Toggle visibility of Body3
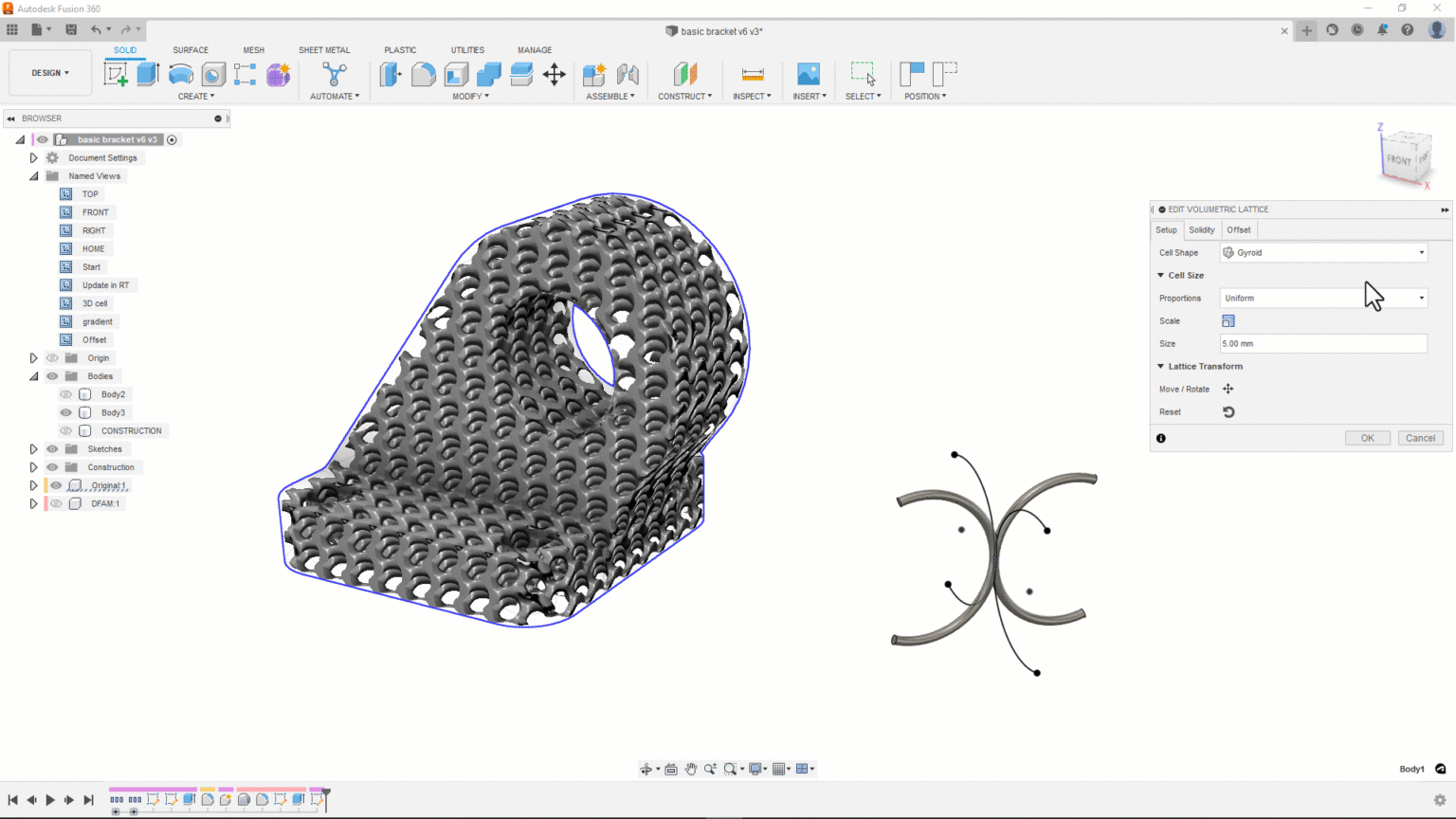This screenshot has height=819, width=1456. [x=65, y=413]
